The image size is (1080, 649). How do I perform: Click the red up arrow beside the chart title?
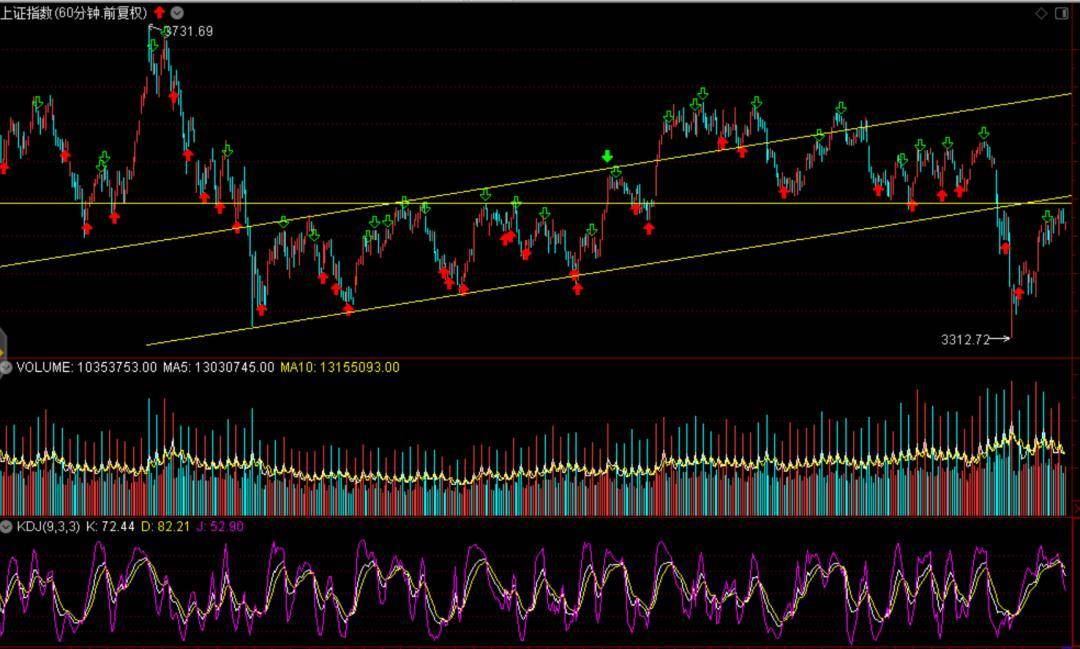pyautogui.click(x=159, y=12)
